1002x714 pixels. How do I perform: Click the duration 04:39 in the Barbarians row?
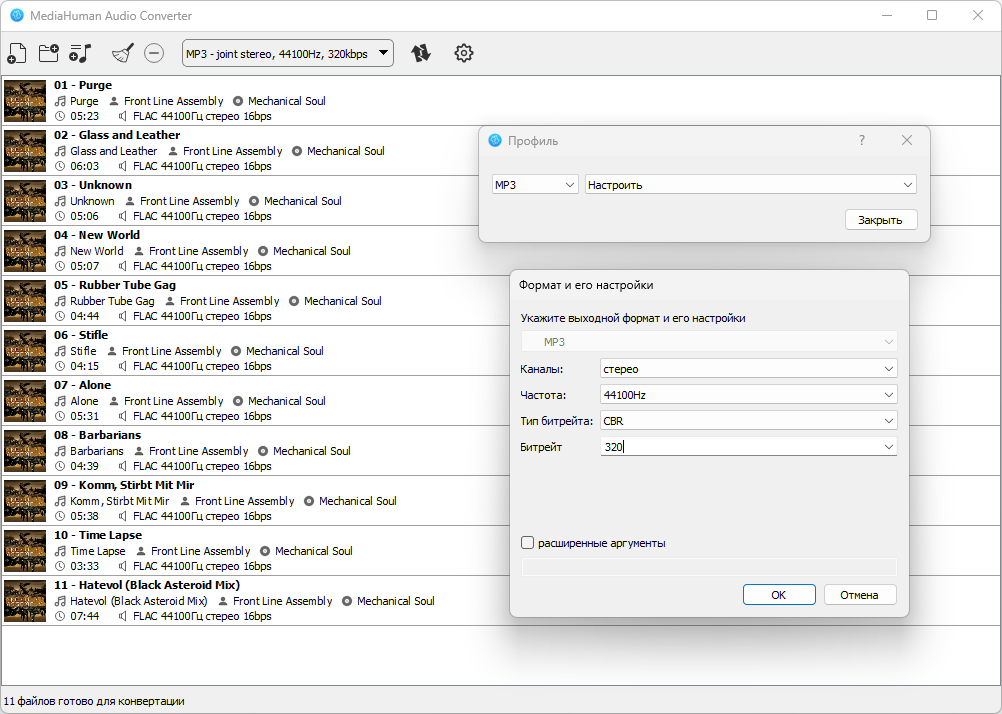pyautogui.click(x=84, y=466)
